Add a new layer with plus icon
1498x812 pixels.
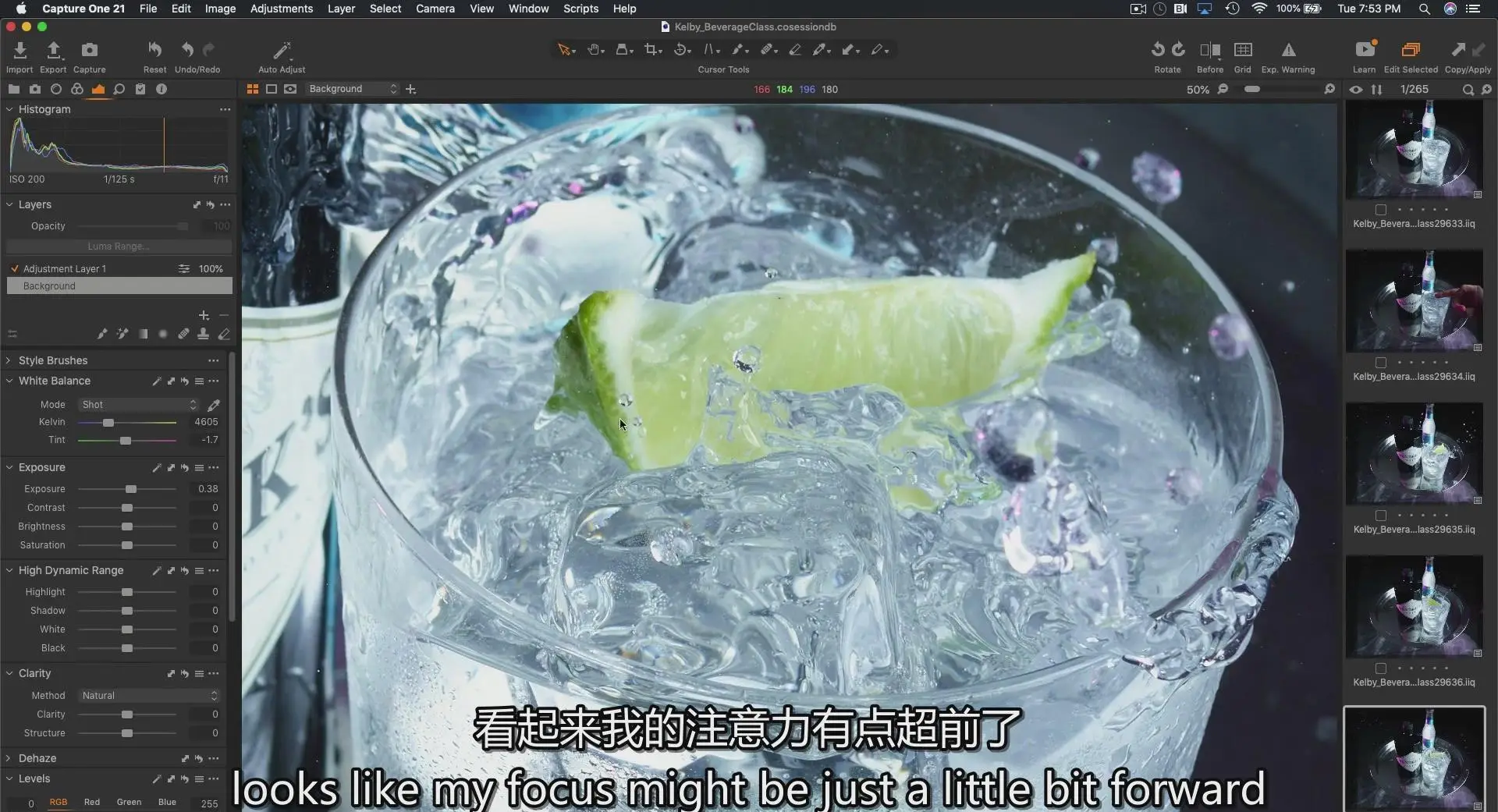coord(204,315)
